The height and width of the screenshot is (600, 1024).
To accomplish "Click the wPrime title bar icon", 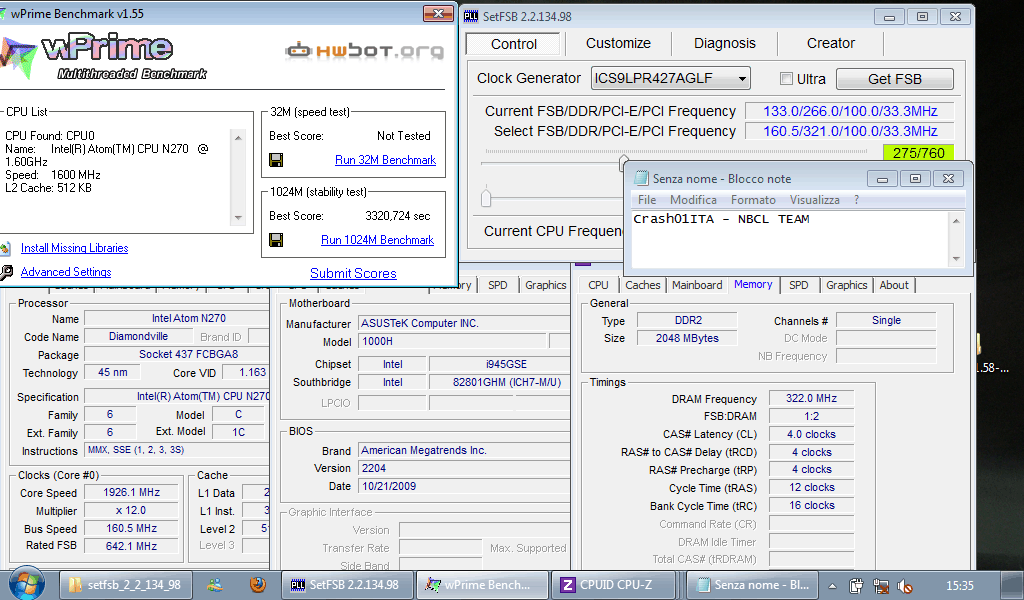I will (3, 14).
